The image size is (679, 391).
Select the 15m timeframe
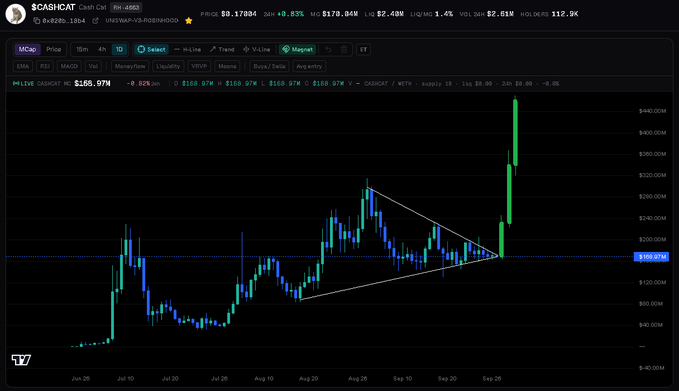tap(82, 49)
